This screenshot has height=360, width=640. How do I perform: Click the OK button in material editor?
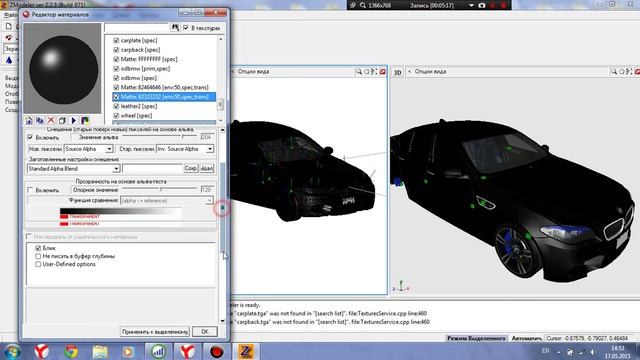click(205, 332)
